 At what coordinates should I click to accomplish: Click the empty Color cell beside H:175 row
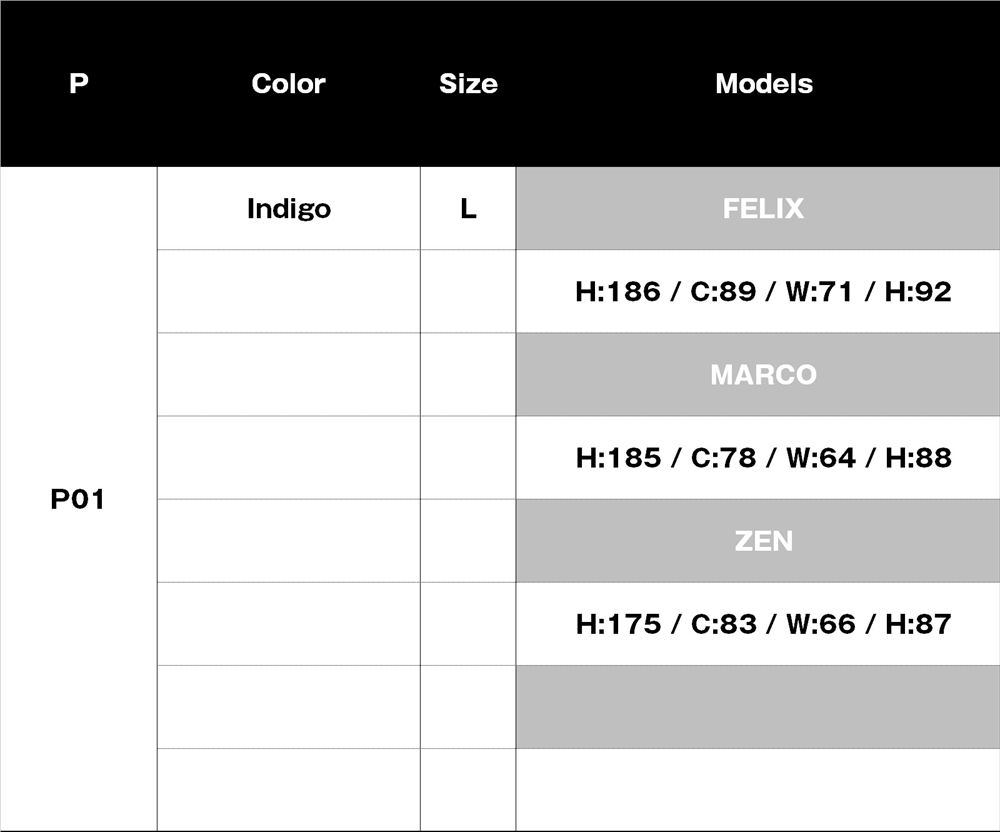tap(288, 624)
